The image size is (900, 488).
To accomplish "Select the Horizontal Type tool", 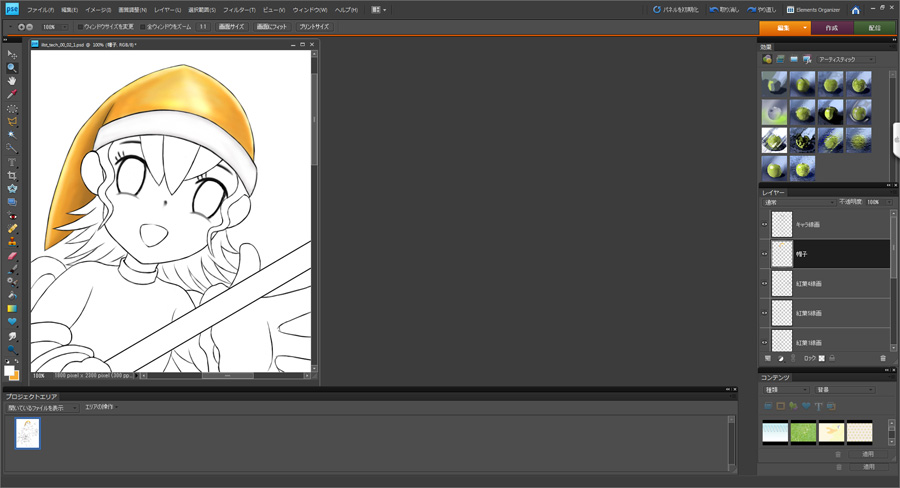I will coord(12,162).
